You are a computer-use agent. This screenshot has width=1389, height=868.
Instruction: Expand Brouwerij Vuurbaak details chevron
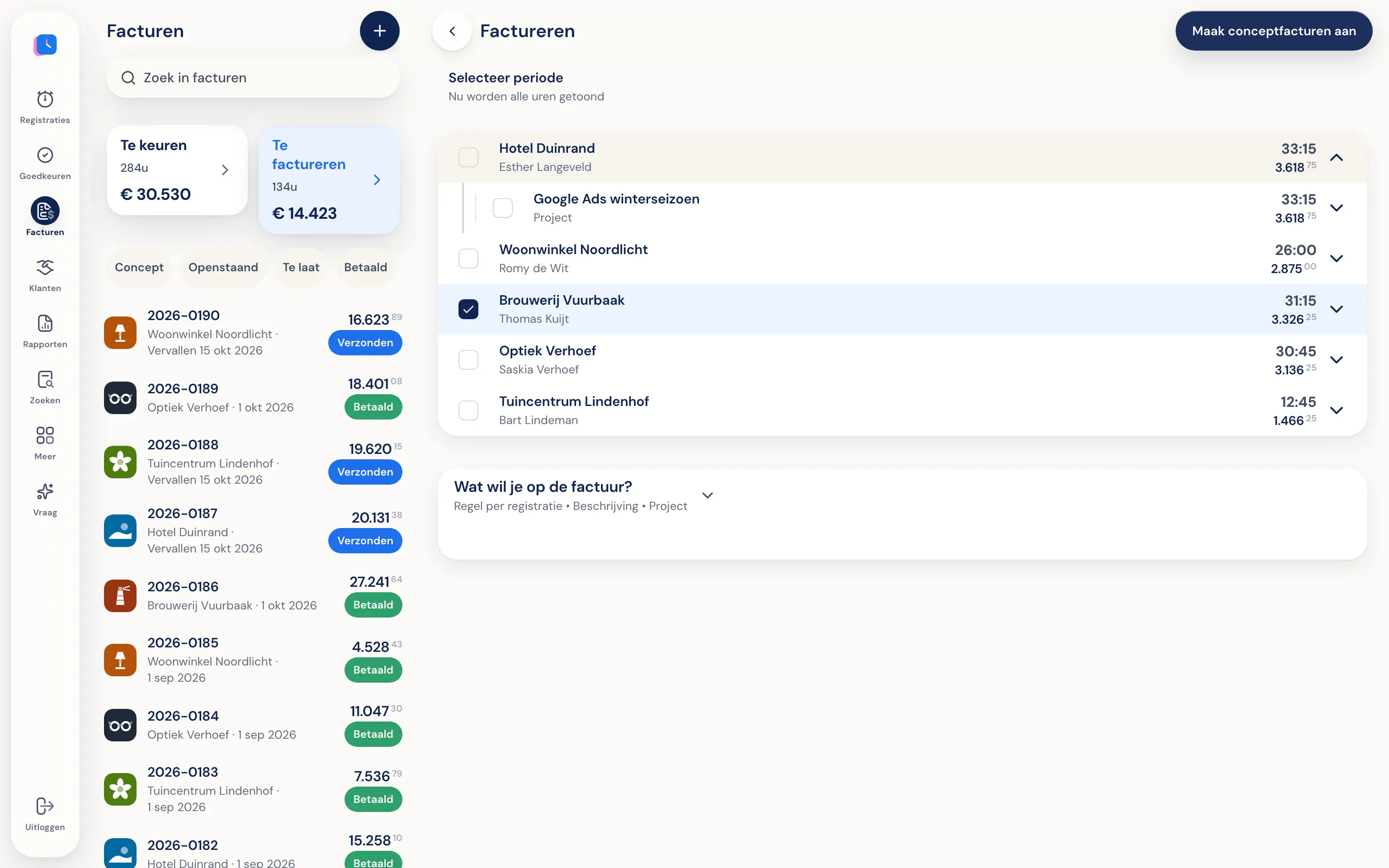(1337, 309)
